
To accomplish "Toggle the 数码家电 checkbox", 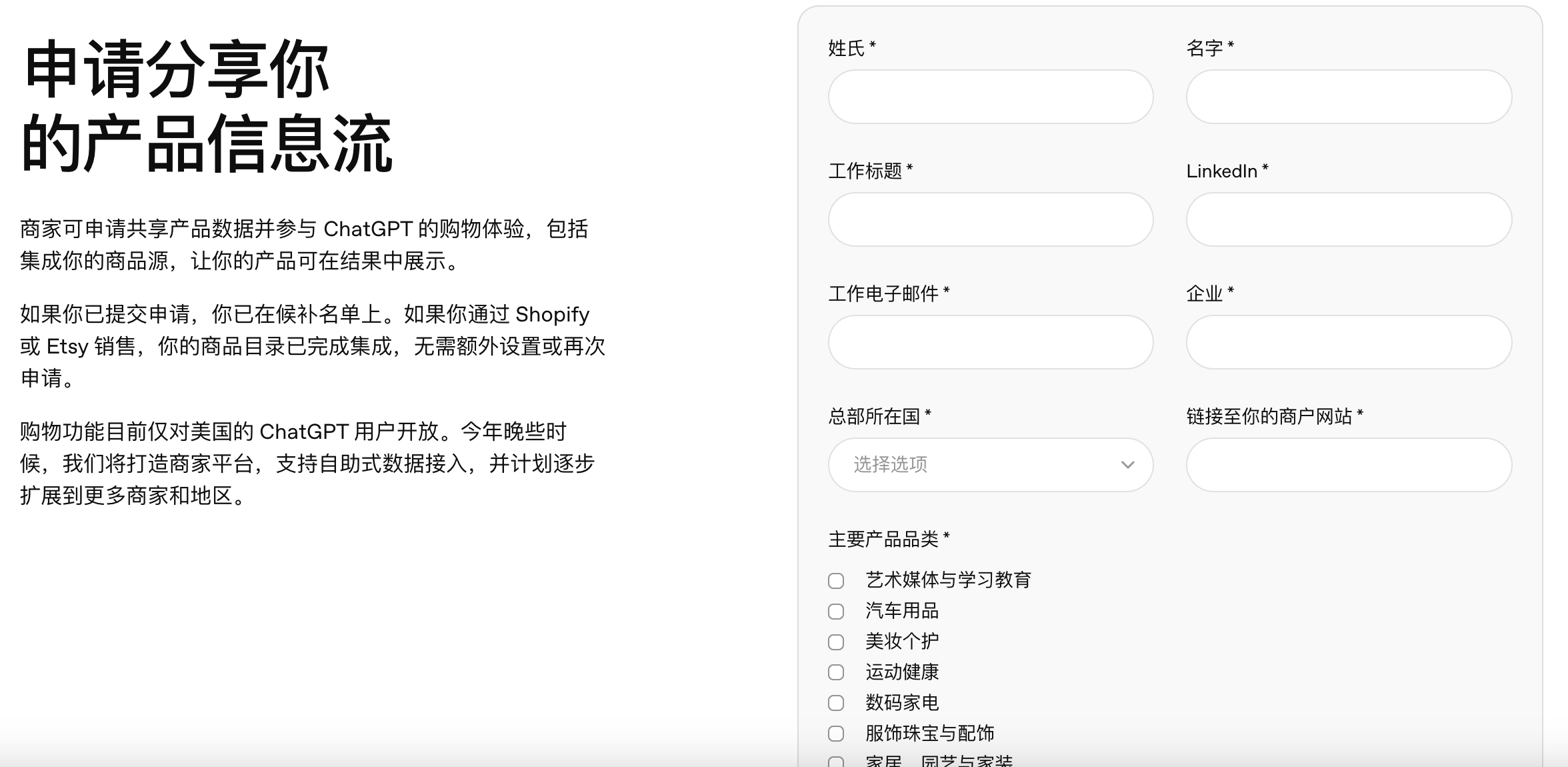I will pyautogui.click(x=836, y=703).
